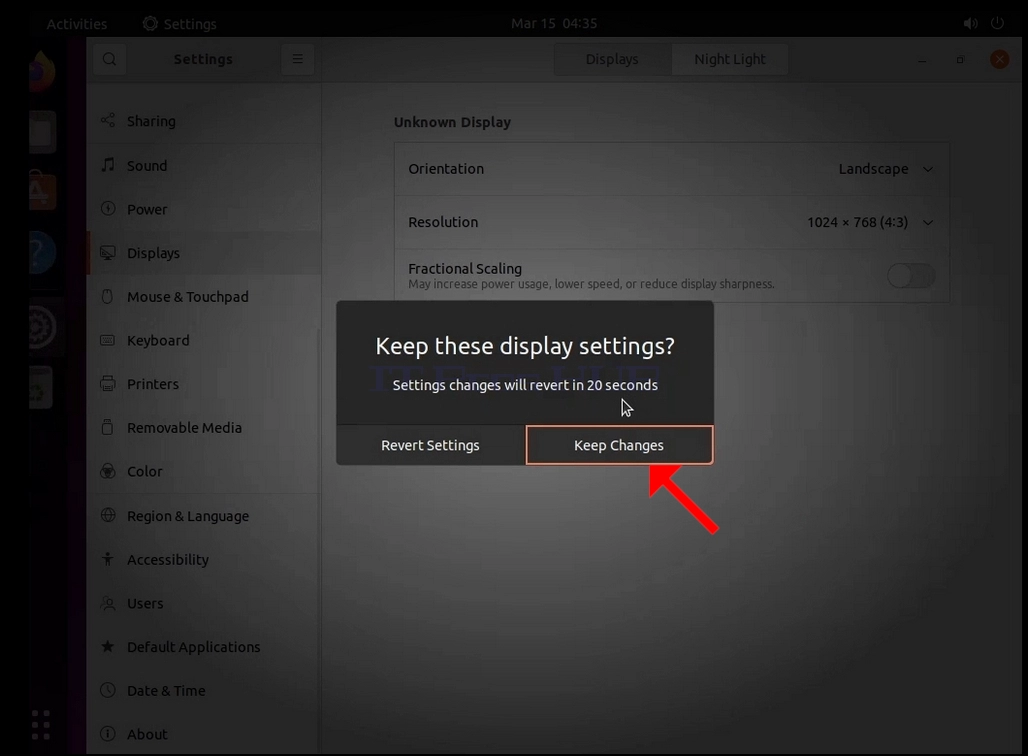This screenshot has width=1028, height=756.
Task: Open Default Applications settings row
Action: [x=203, y=647]
